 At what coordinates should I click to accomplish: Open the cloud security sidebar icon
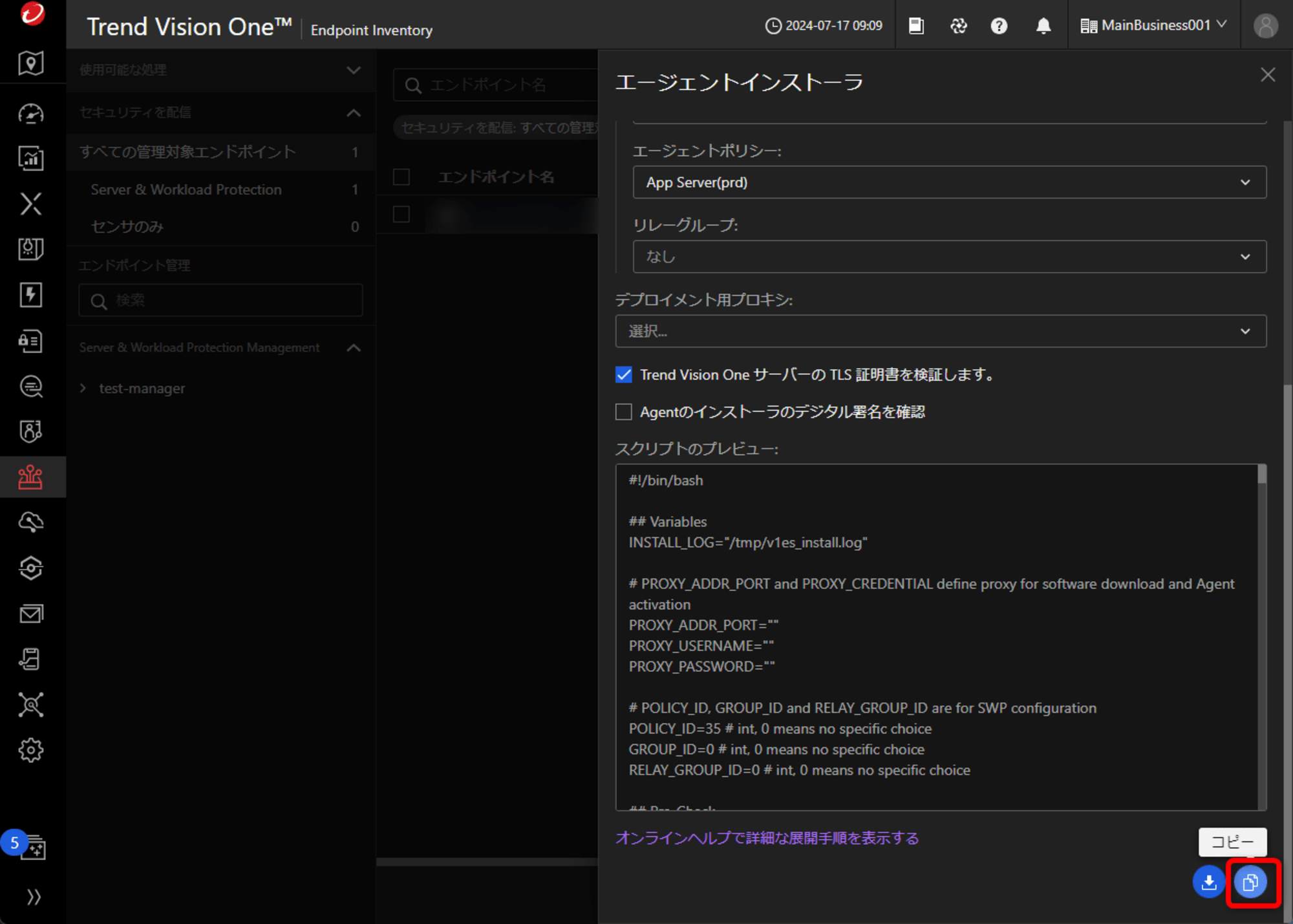(x=31, y=522)
